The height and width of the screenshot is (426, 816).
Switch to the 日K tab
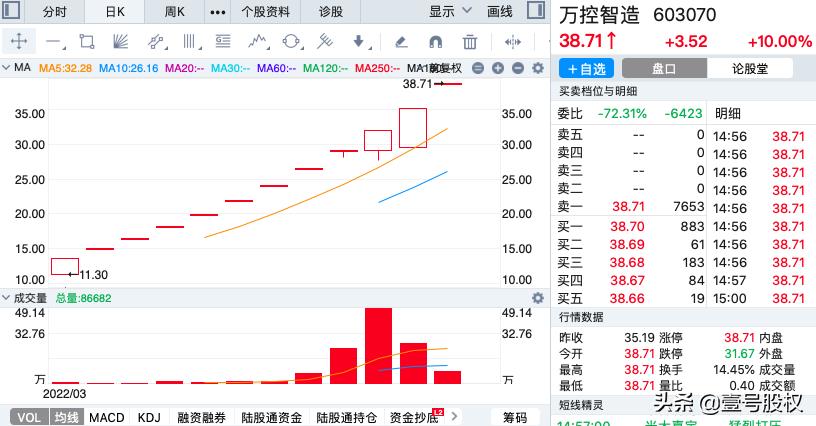point(114,11)
